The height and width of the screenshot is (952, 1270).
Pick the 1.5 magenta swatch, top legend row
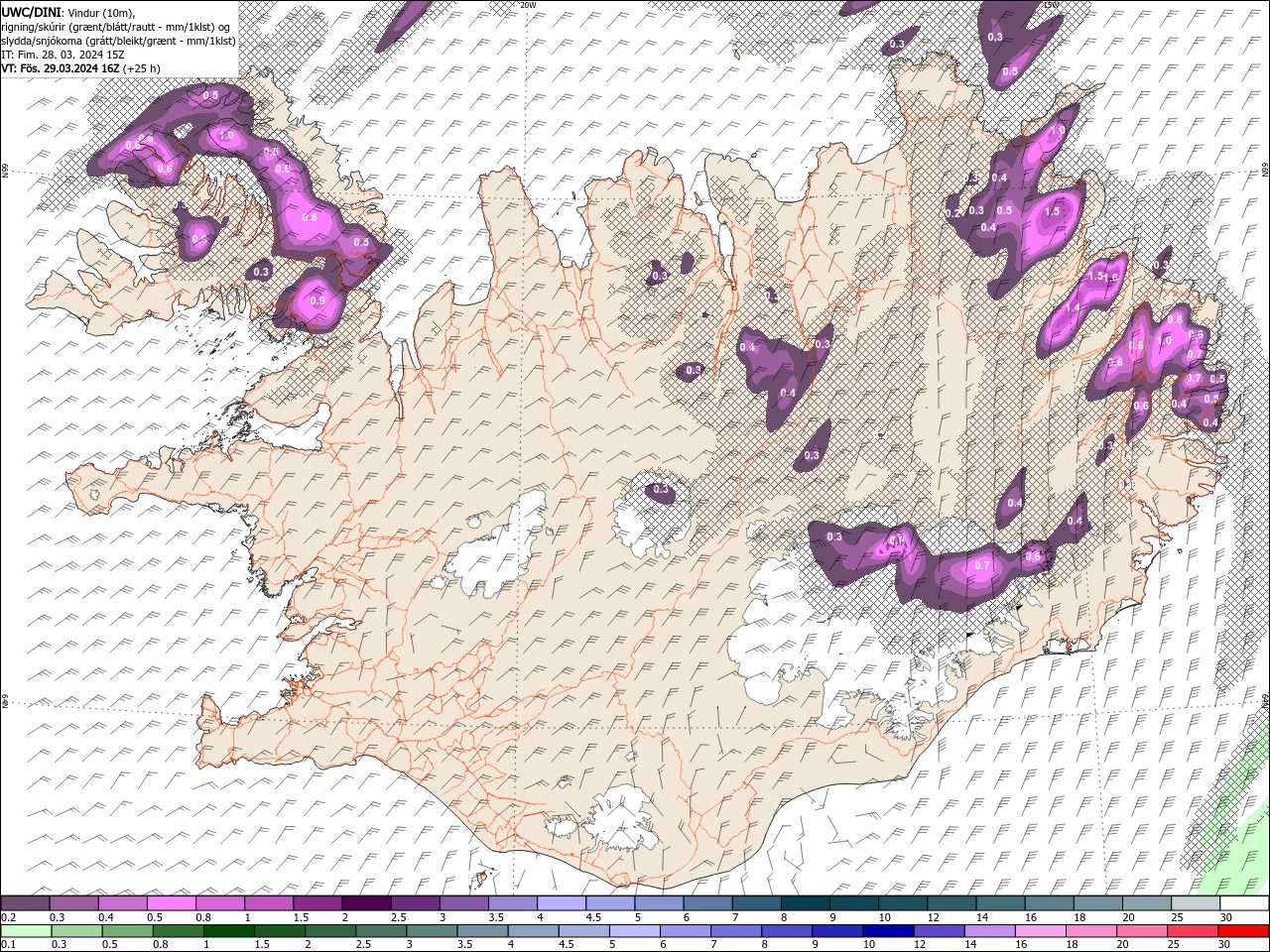317,903
